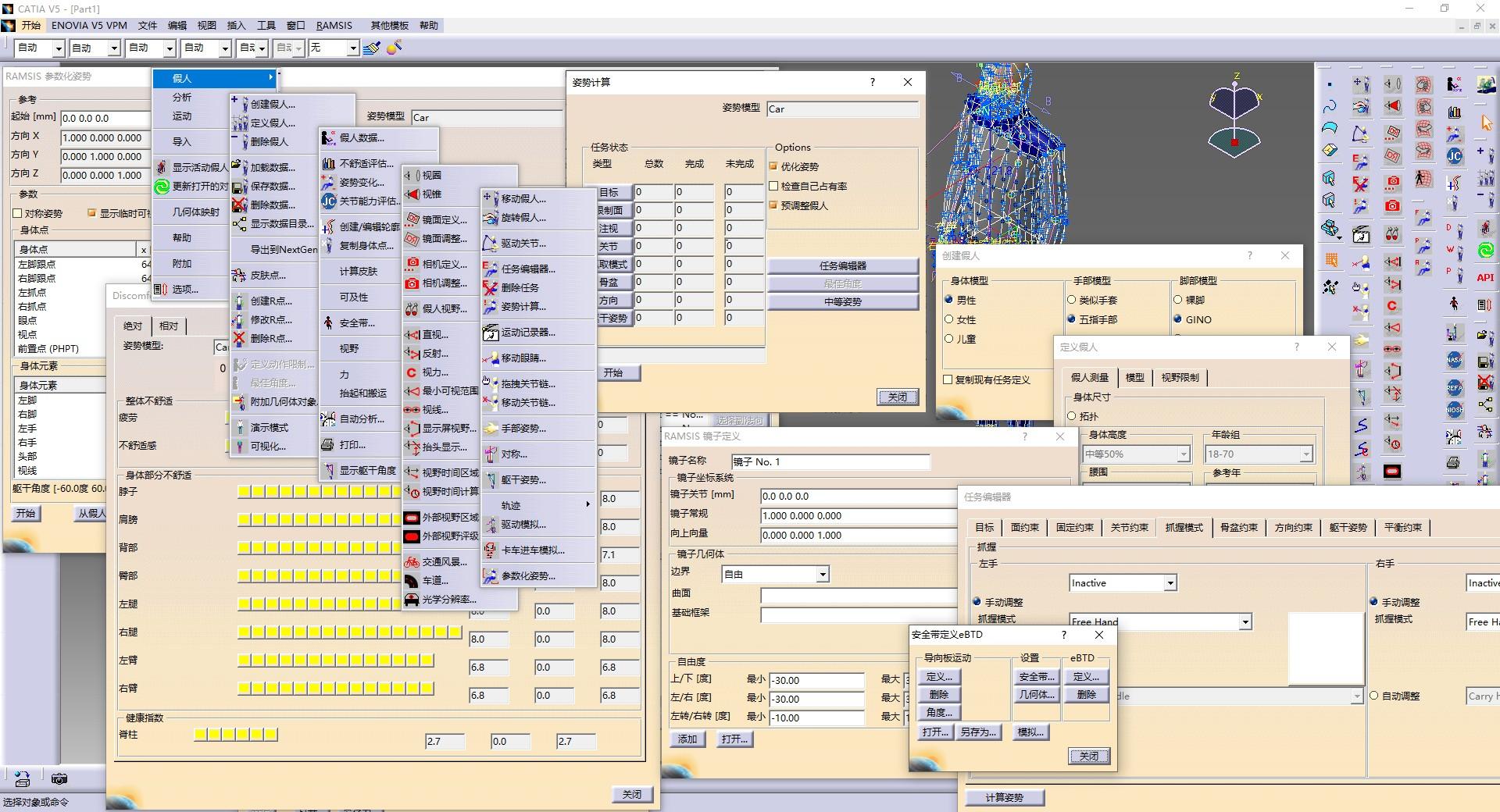Click the 计算姿势 button
The width and height of the screenshot is (1500, 812).
(x=1004, y=797)
